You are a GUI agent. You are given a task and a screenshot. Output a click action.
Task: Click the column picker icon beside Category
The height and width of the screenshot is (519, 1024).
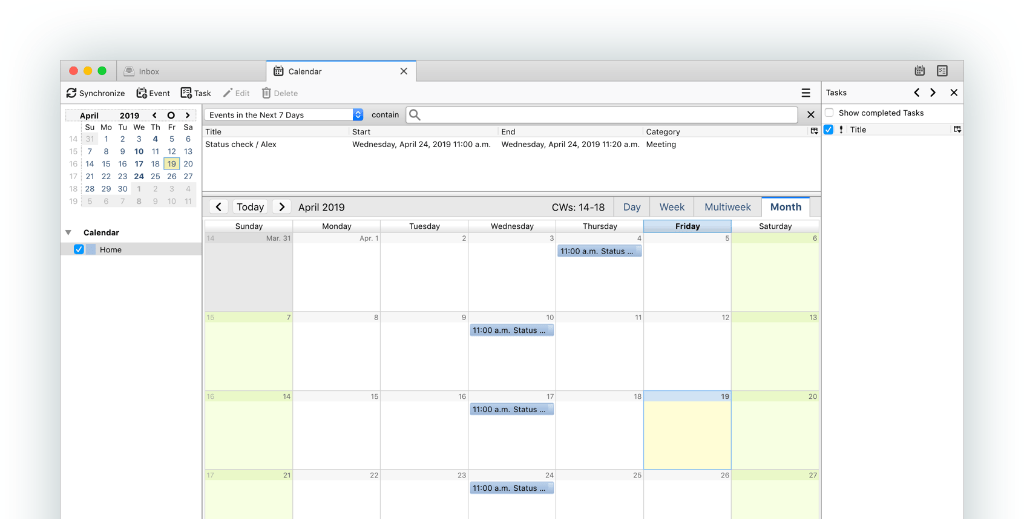click(x=814, y=131)
